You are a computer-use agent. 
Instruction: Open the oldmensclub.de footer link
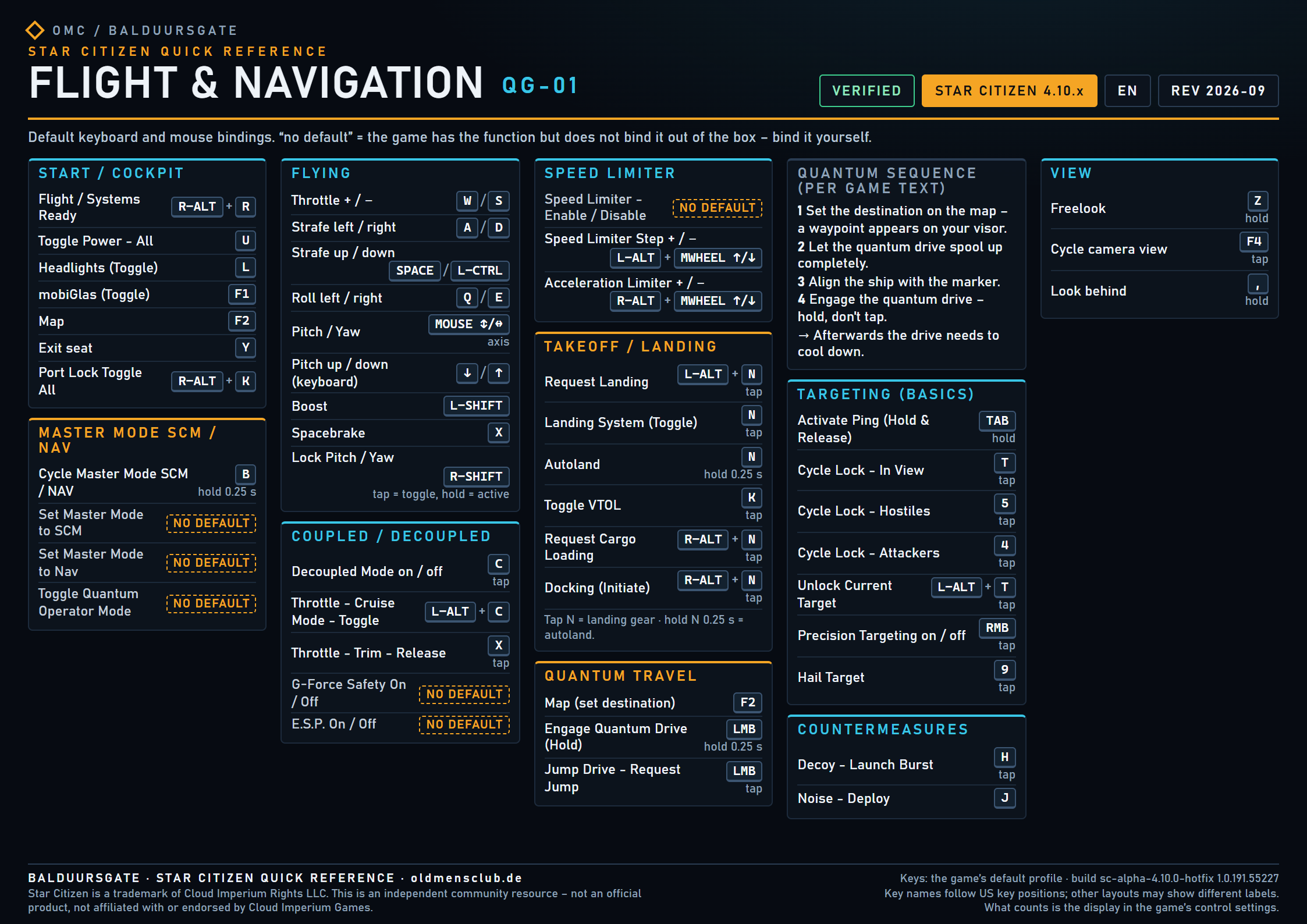[466, 878]
